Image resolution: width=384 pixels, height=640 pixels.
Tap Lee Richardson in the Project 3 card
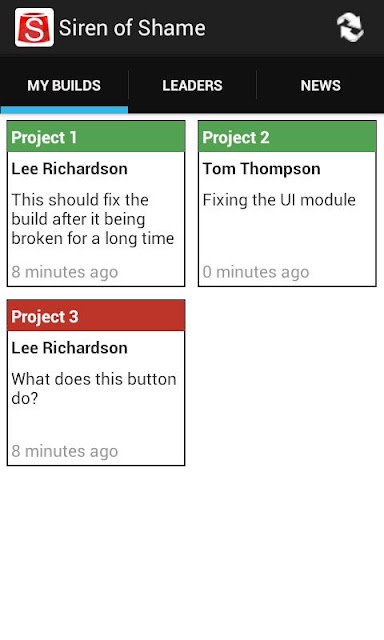click(x=69, y=348)
